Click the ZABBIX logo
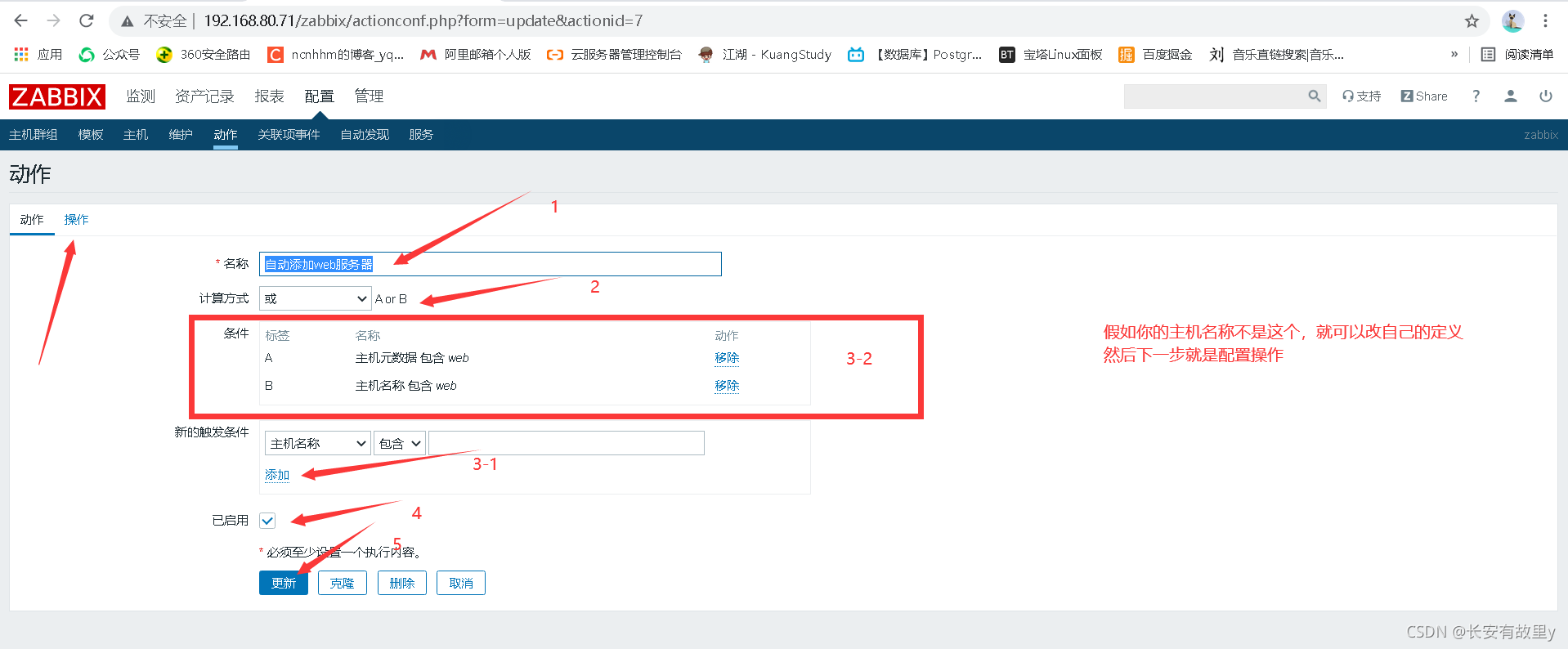The width and height of the screenshot is (1568, 649). click(x=57, y=96)
